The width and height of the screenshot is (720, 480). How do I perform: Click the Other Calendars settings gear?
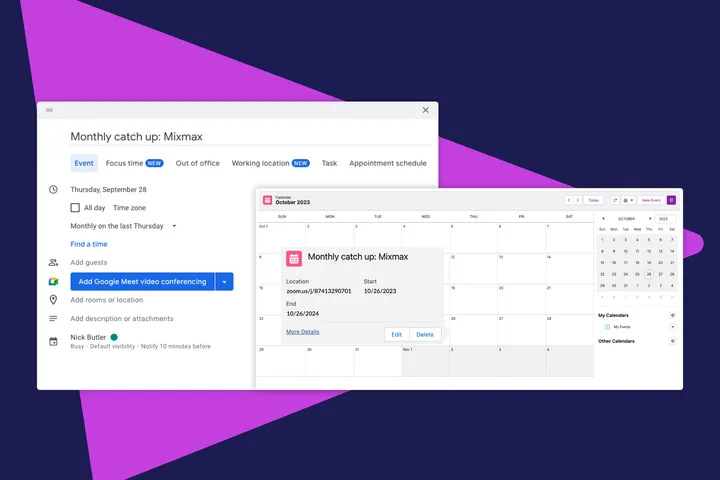pyautogui.click(x=672, y=341)
